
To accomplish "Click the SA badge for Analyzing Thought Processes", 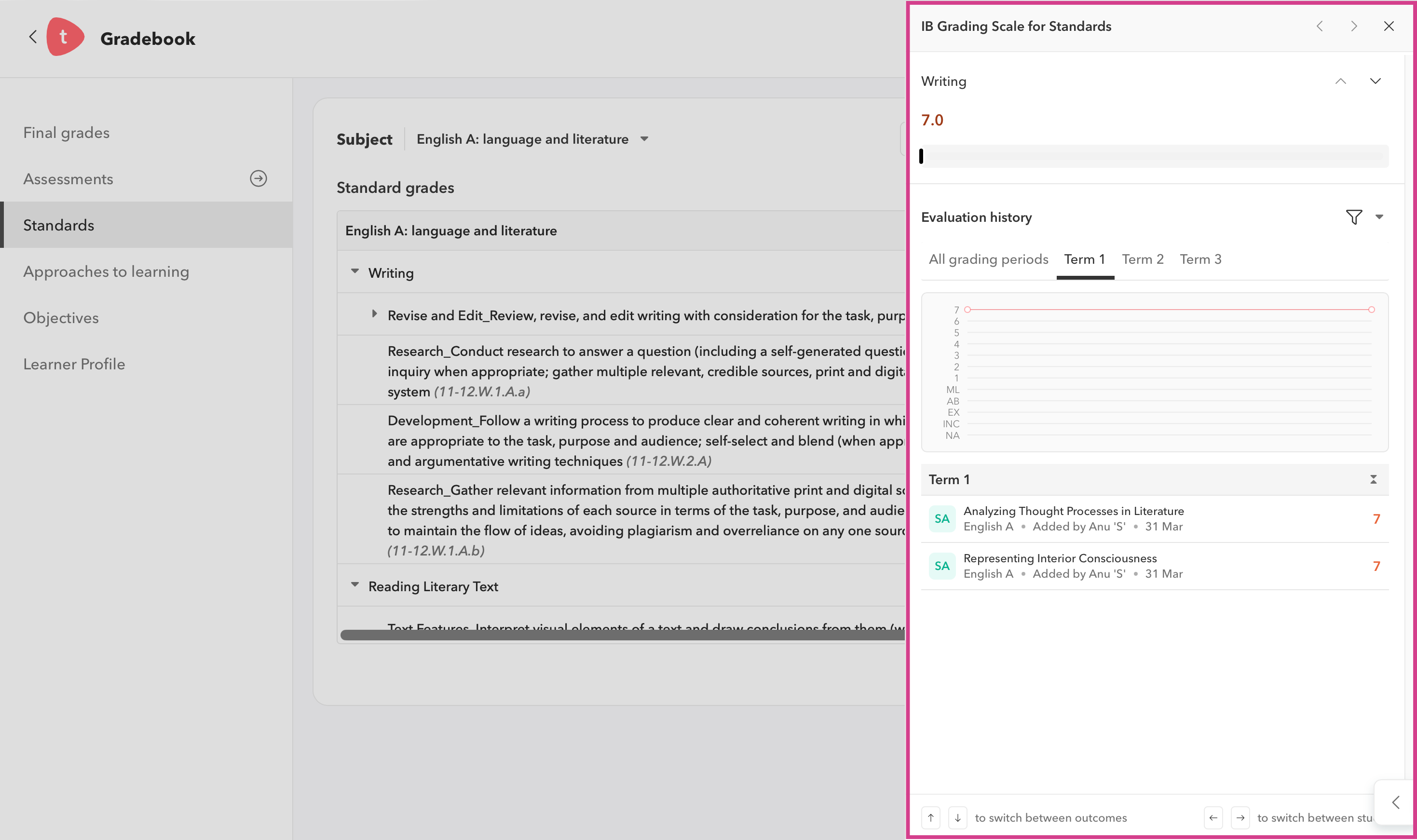I will pos(942,519).
